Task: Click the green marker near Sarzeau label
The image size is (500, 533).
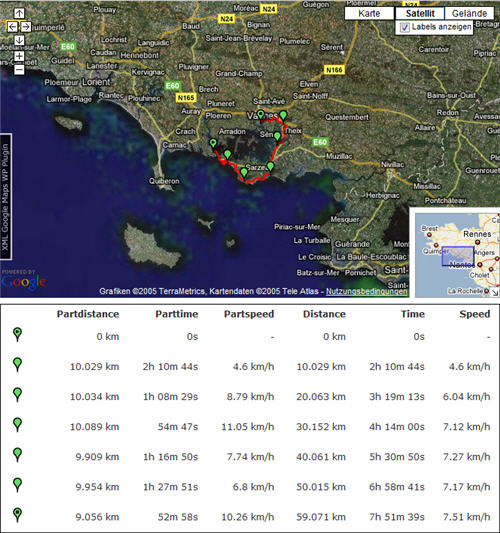Action: point(270,167)
